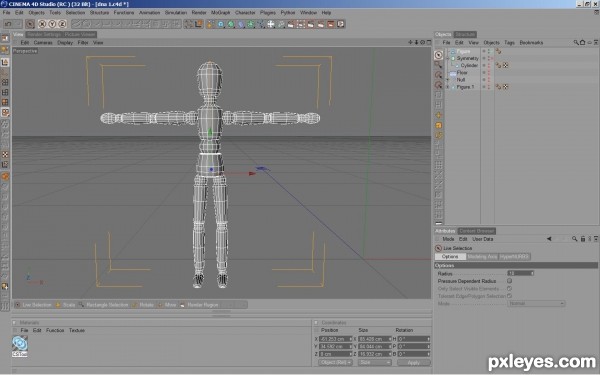Switch to the Structure tab in Objects panel

[465, 34]
